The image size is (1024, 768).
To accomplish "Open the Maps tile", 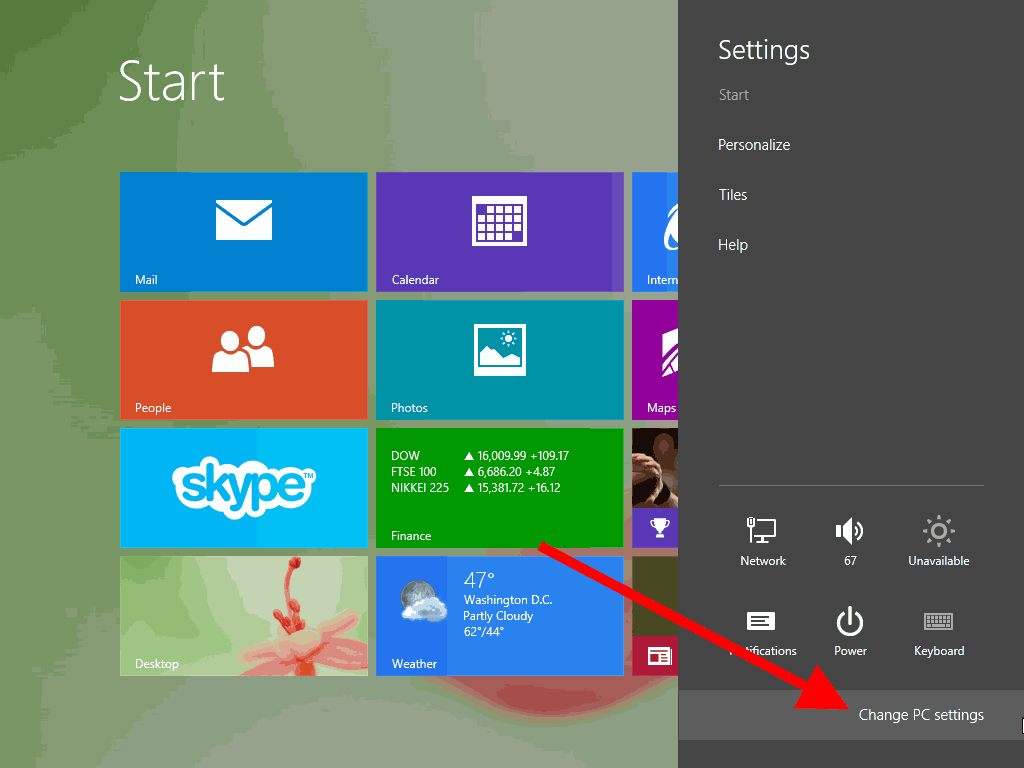I will coord(655,360).
